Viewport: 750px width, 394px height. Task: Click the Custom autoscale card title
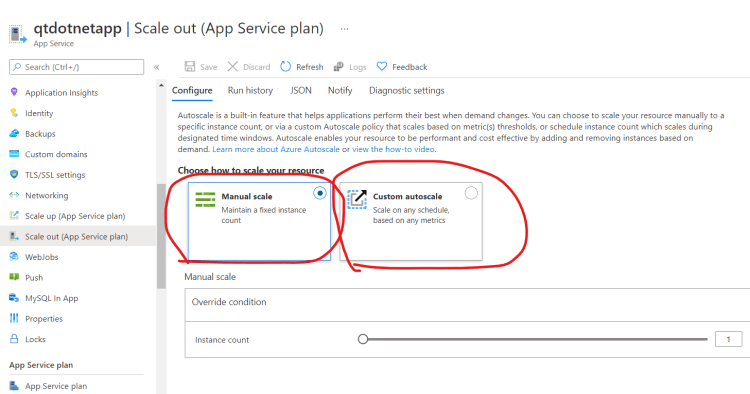pos(408,196)
